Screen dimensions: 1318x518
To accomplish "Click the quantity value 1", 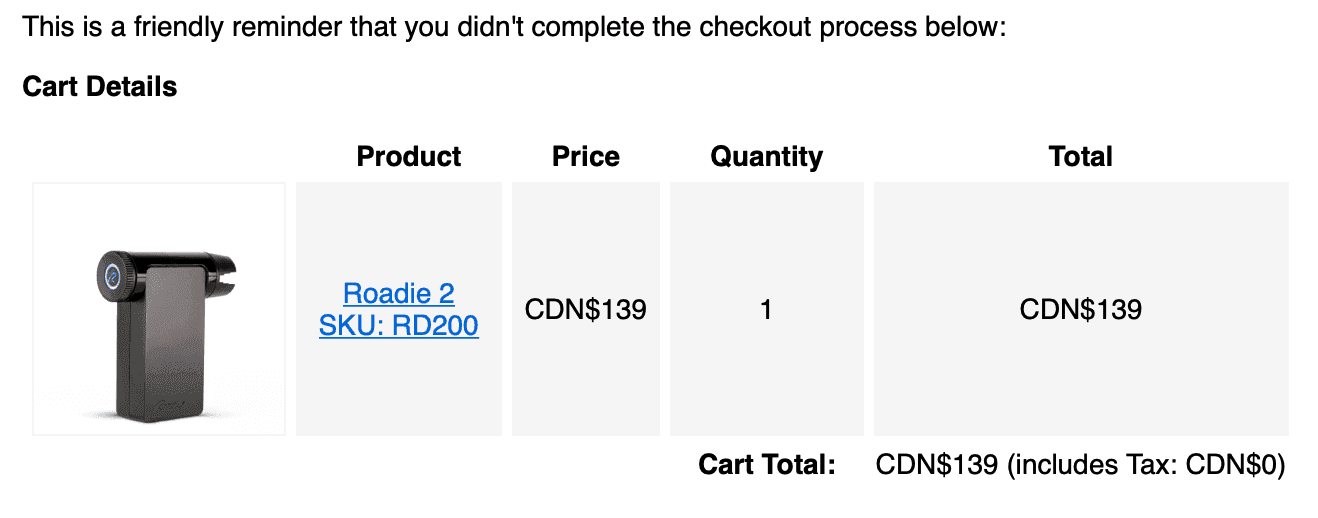I will [767, 309].
